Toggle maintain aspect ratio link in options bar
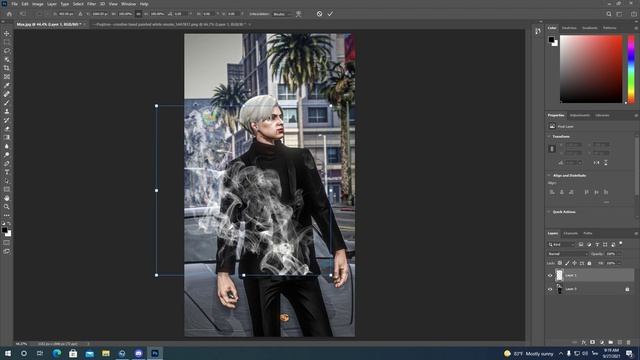Viewport: 640px width, 360px height. coord(138,14)
